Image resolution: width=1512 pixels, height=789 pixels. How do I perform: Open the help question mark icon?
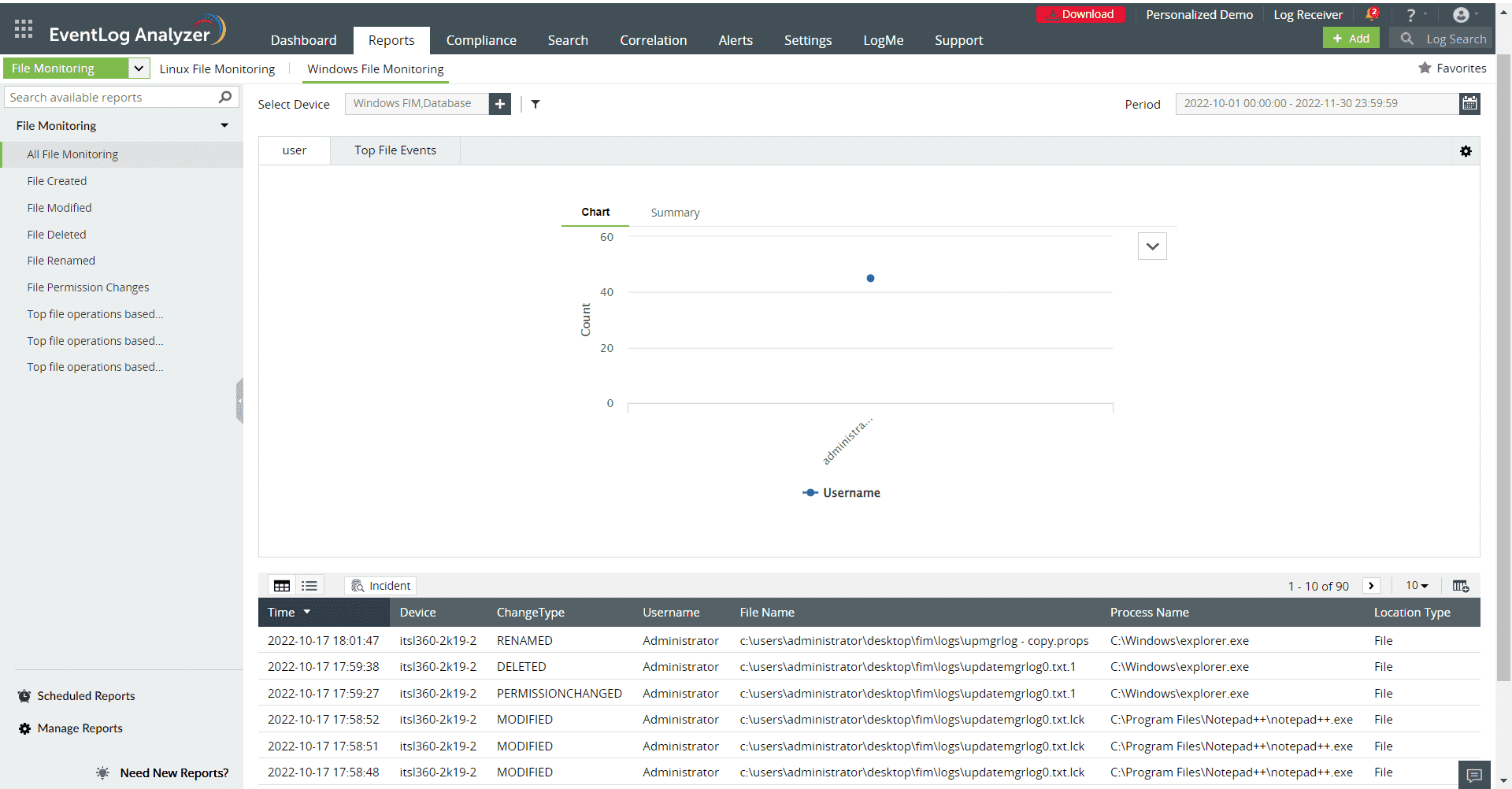[1411, 15]
